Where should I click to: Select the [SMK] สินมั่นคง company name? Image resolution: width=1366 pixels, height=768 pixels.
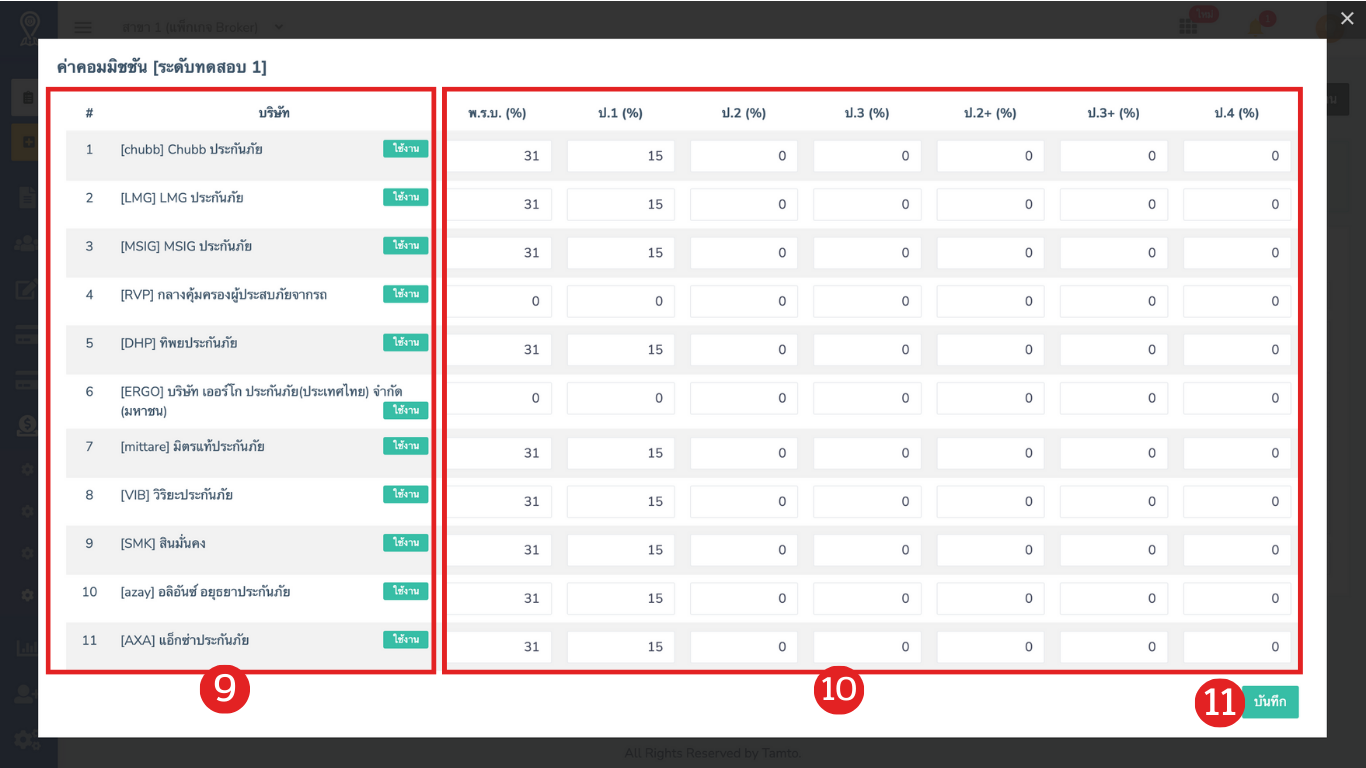tap(163, 543)
